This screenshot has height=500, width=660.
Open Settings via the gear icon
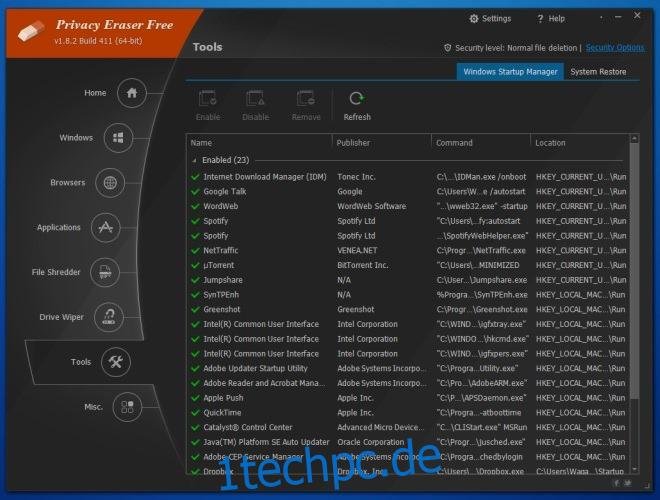474,19
